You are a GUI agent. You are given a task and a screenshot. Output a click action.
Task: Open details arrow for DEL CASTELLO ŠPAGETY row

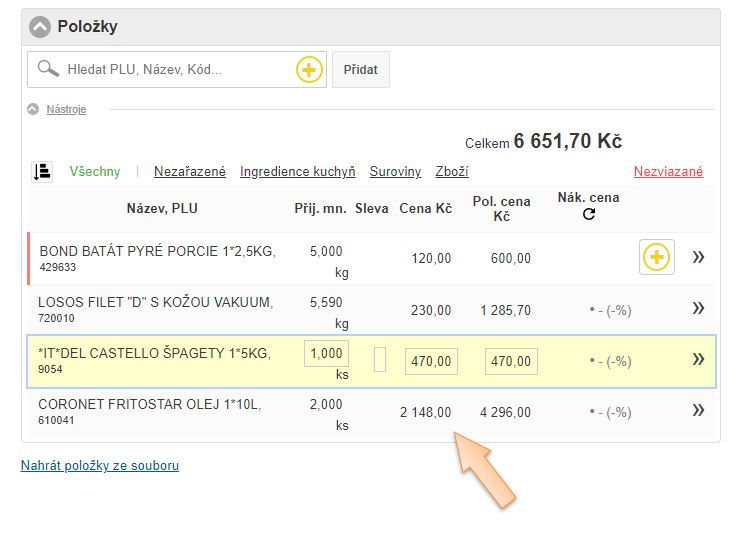pos(698,360)
